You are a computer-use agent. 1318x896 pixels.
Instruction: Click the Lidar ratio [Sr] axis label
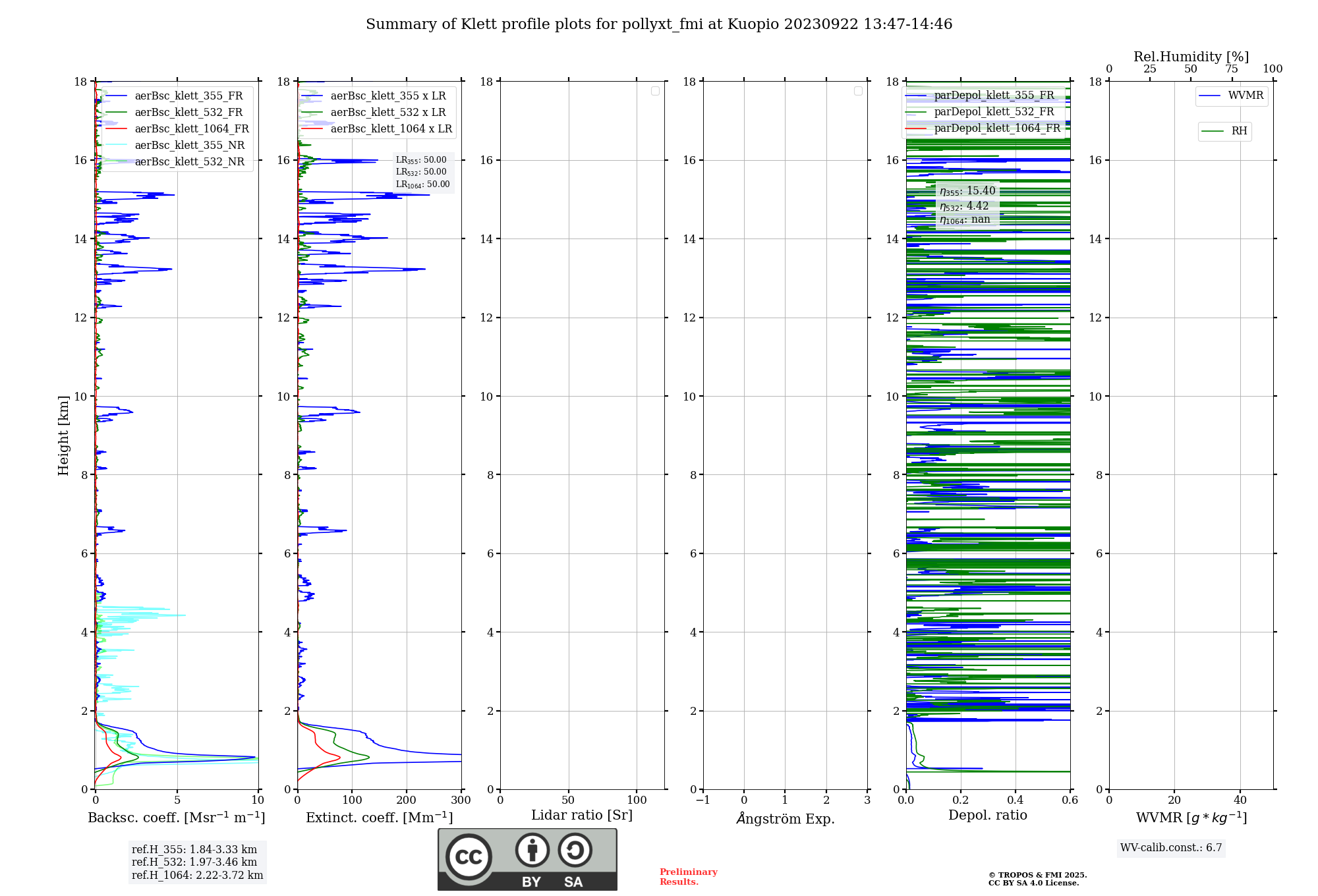coord(582,816)
